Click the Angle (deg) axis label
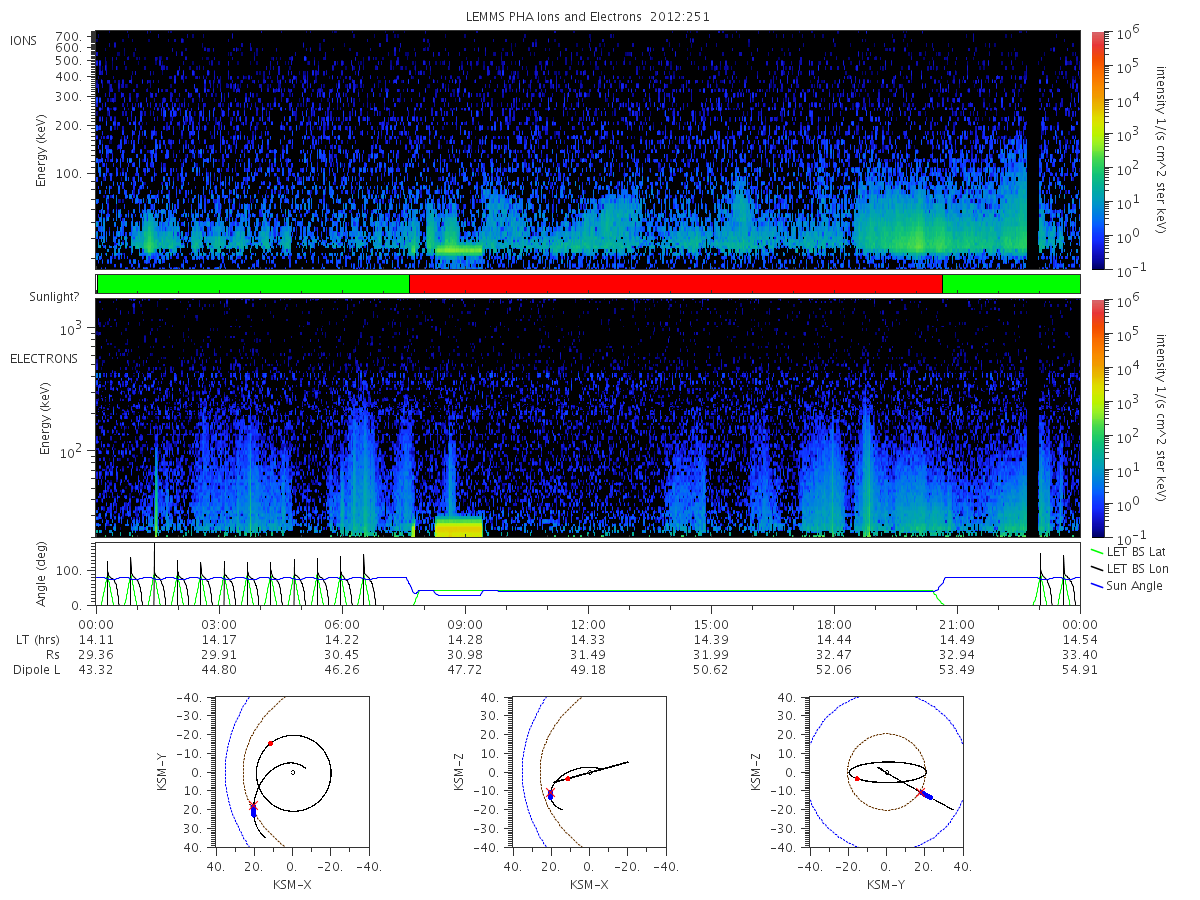The height and width of the screenshot is (900, 1200). tap(44, 574)
